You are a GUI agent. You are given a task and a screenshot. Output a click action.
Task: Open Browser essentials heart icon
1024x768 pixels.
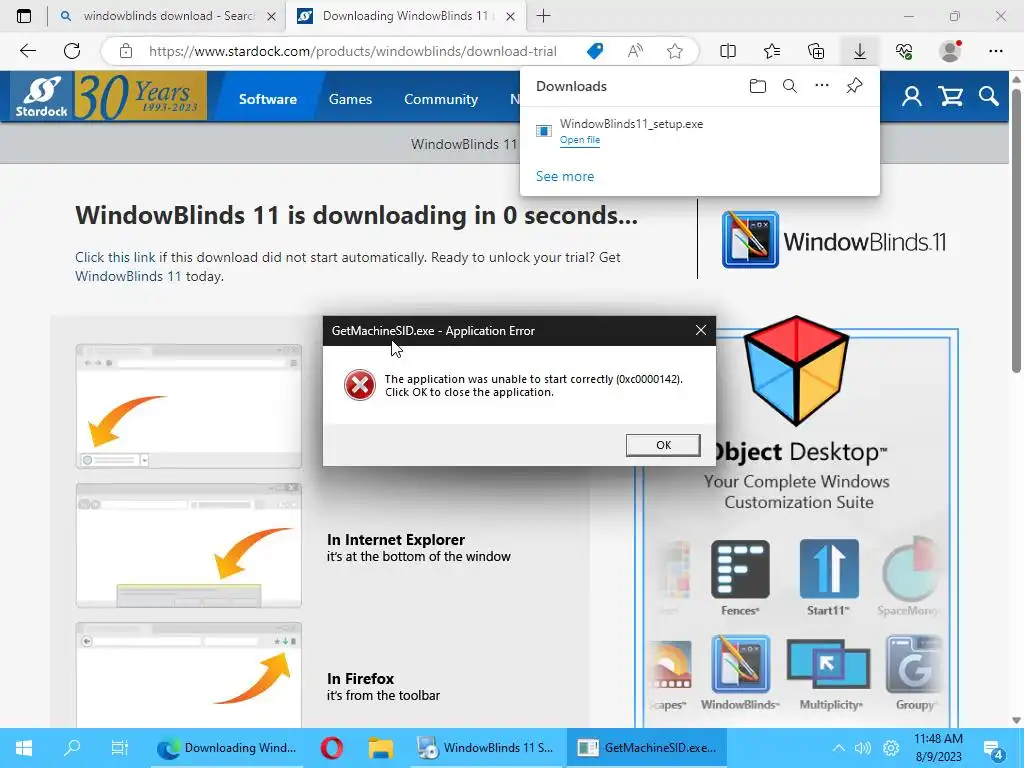(x=904, y=51)
